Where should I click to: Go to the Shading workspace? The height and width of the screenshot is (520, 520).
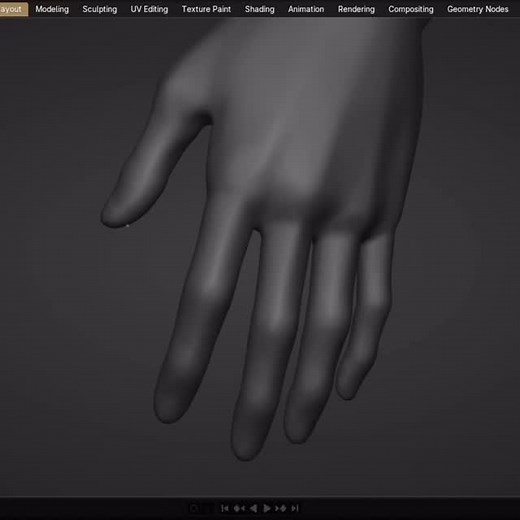point(260,9)
